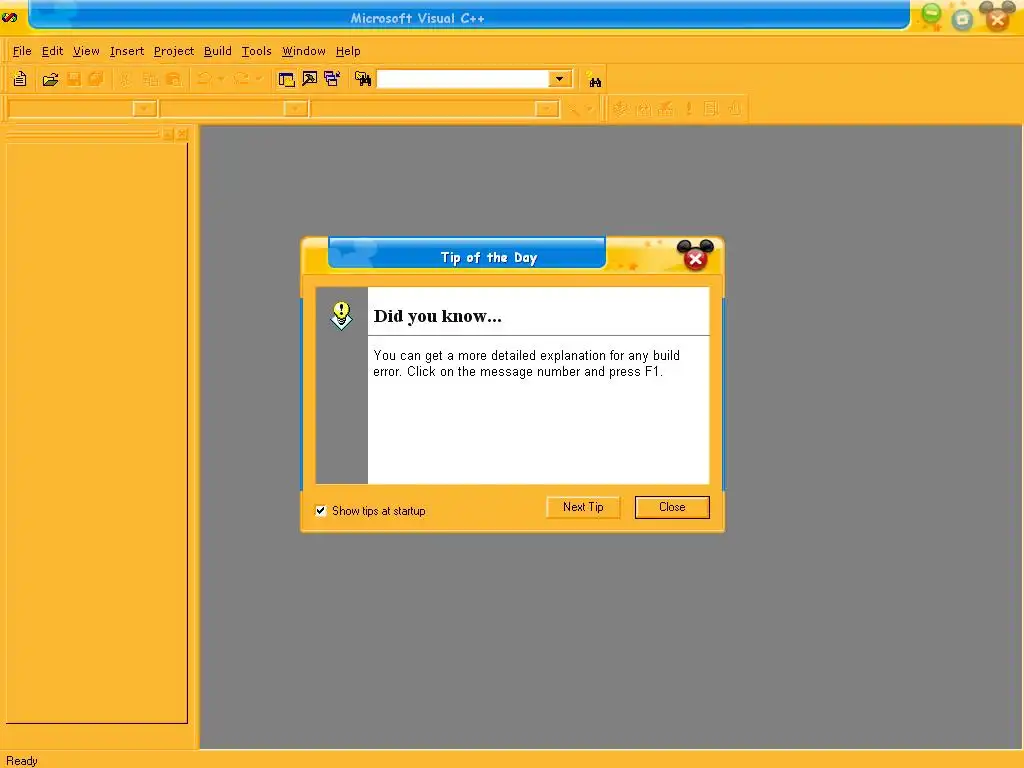
Task: Click the "Did you know..." heading
Action: [x=438, y=316]
